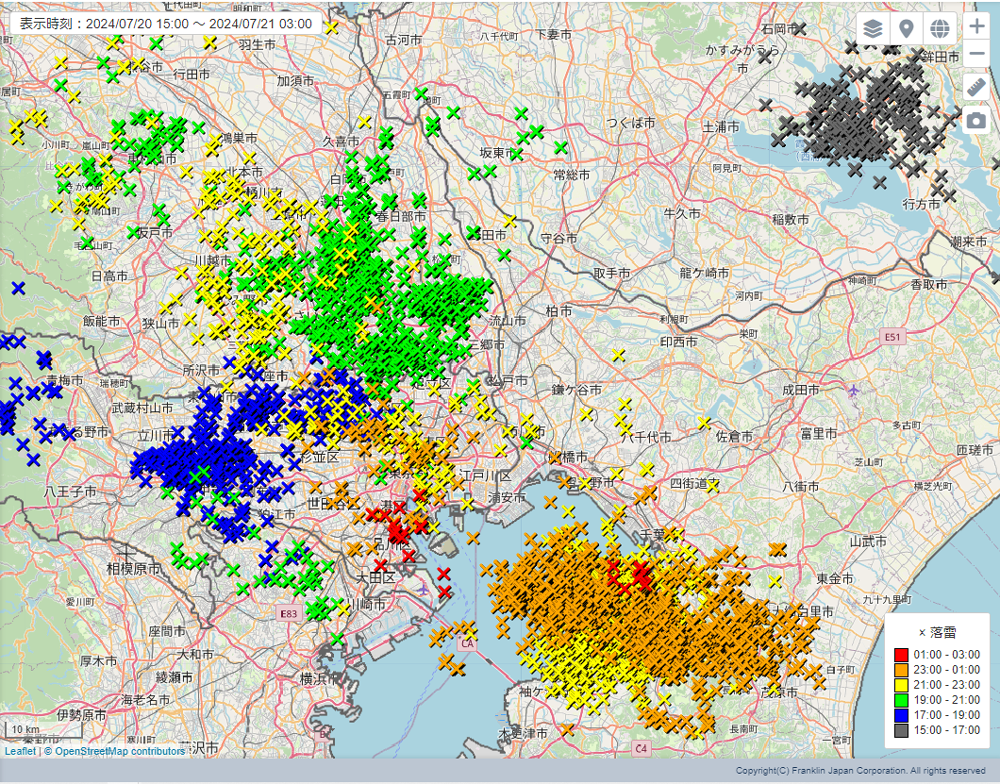Click the 10 km scale bar

pos(28,729)
